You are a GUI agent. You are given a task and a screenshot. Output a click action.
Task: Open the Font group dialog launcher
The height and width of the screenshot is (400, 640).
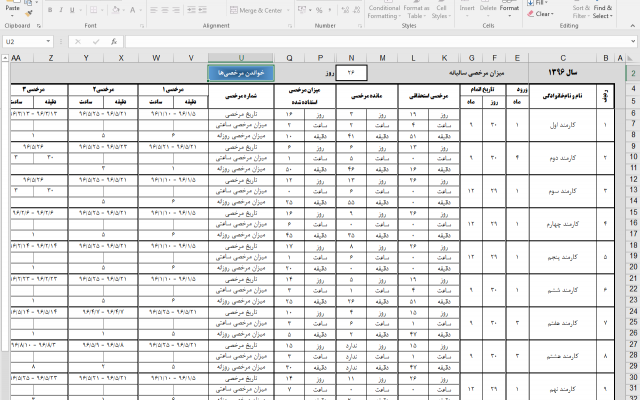140,25
